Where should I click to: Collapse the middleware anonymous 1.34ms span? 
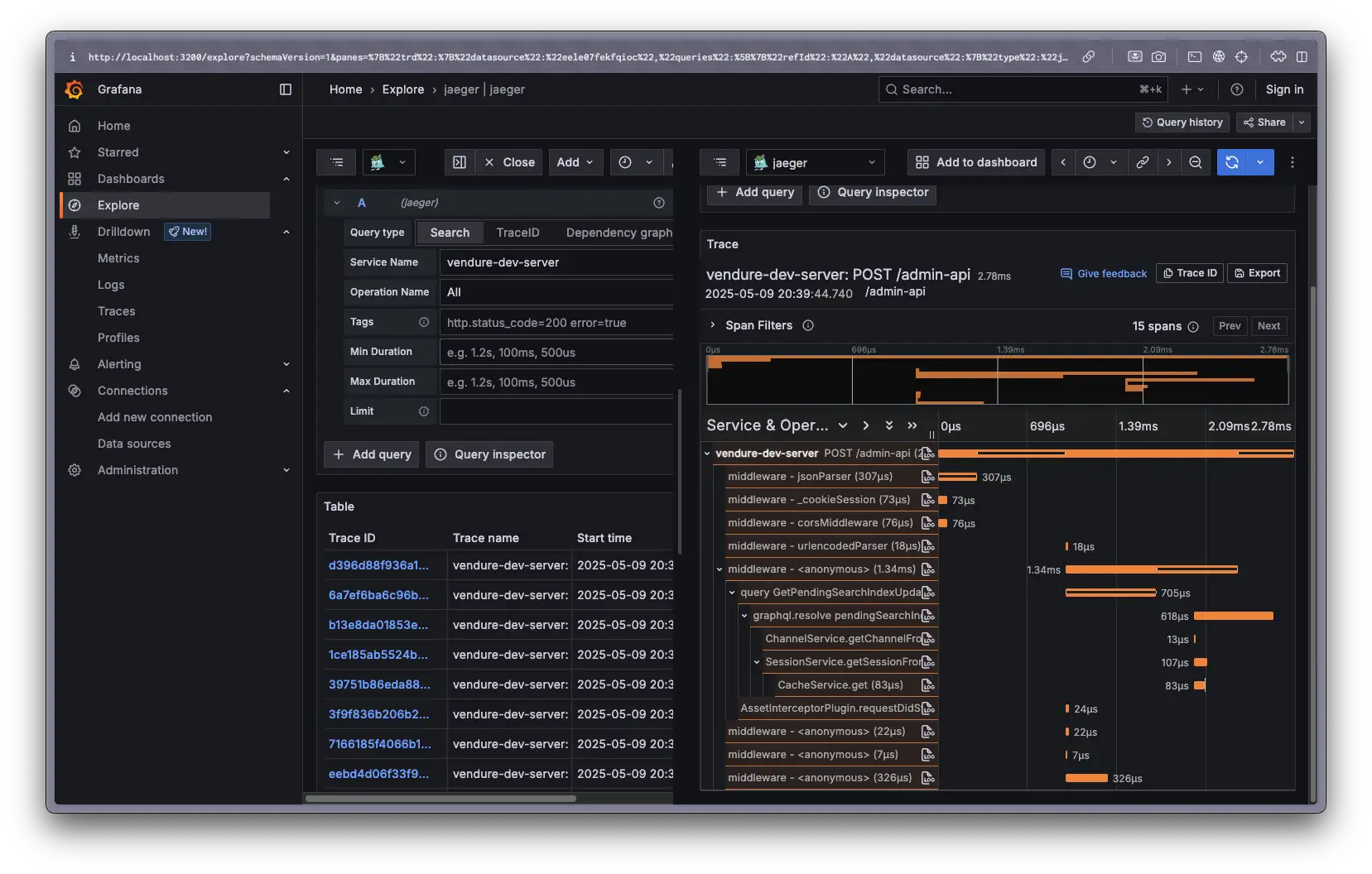(x=719, y=569)
